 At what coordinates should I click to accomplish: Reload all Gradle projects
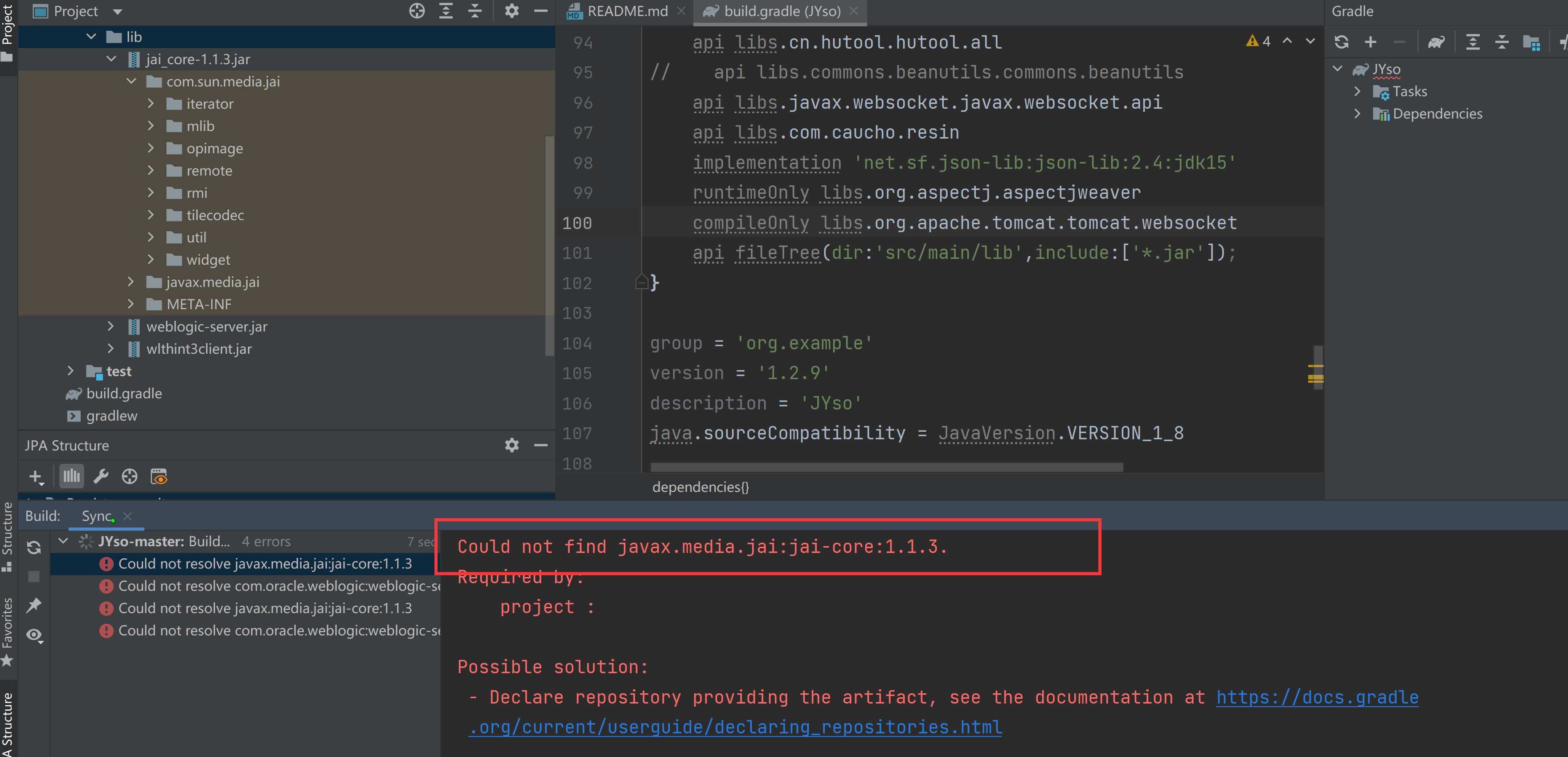(x=1342, y=42)
